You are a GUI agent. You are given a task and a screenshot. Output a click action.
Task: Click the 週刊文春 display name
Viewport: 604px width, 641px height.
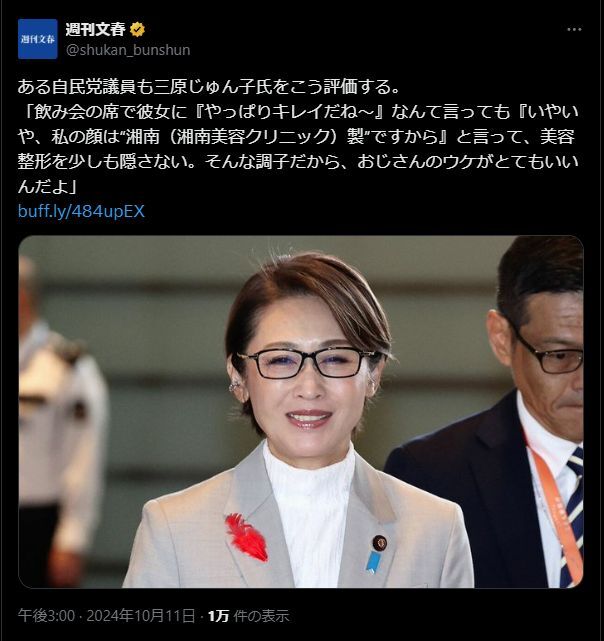pyautogui.click(x=95, y=29)
